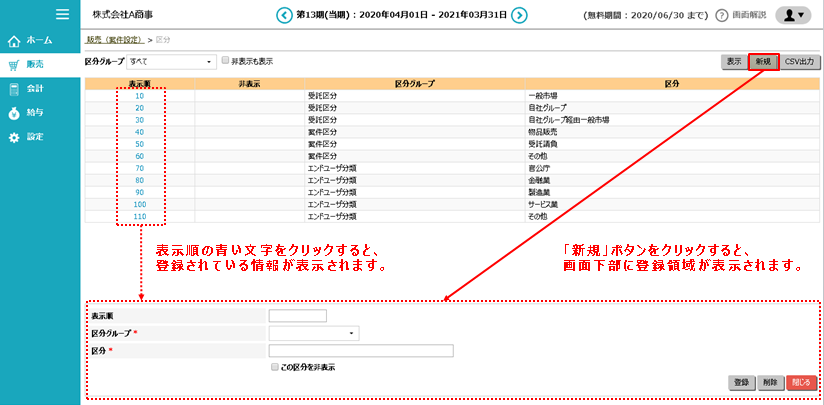
Task: Open the 区分グループ filter dropdown
Action: (172, 61)
